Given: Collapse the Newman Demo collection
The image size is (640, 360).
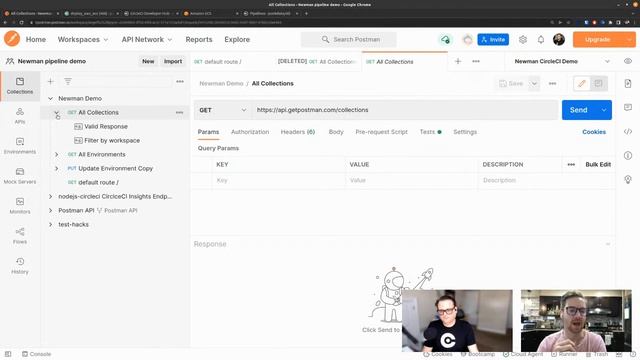Looking at the screenshot, I should 50,98.
